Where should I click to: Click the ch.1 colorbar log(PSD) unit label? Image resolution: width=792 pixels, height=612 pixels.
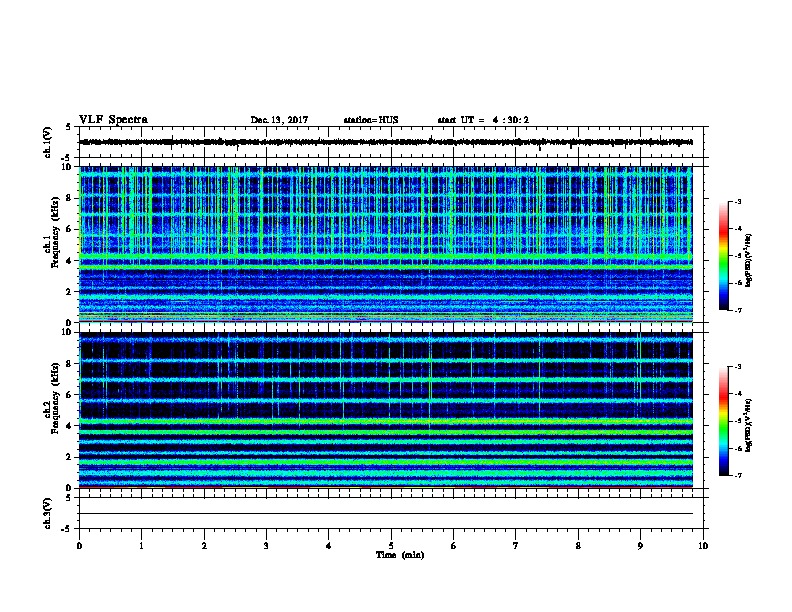pyautogui.click(x=749, y=260)
